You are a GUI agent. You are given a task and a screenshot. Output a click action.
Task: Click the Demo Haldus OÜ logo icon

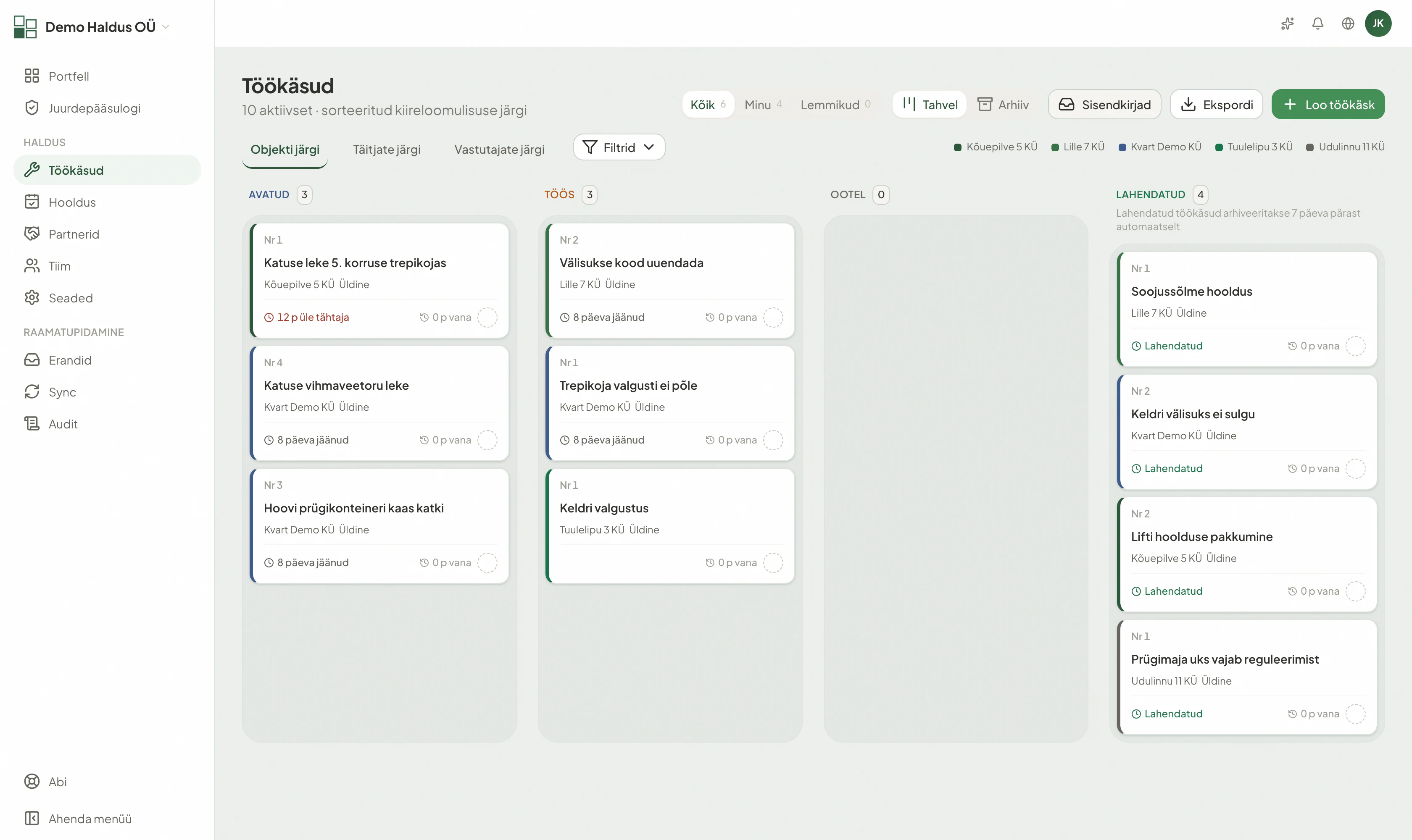pyautogui.click(x=25, y=26)
